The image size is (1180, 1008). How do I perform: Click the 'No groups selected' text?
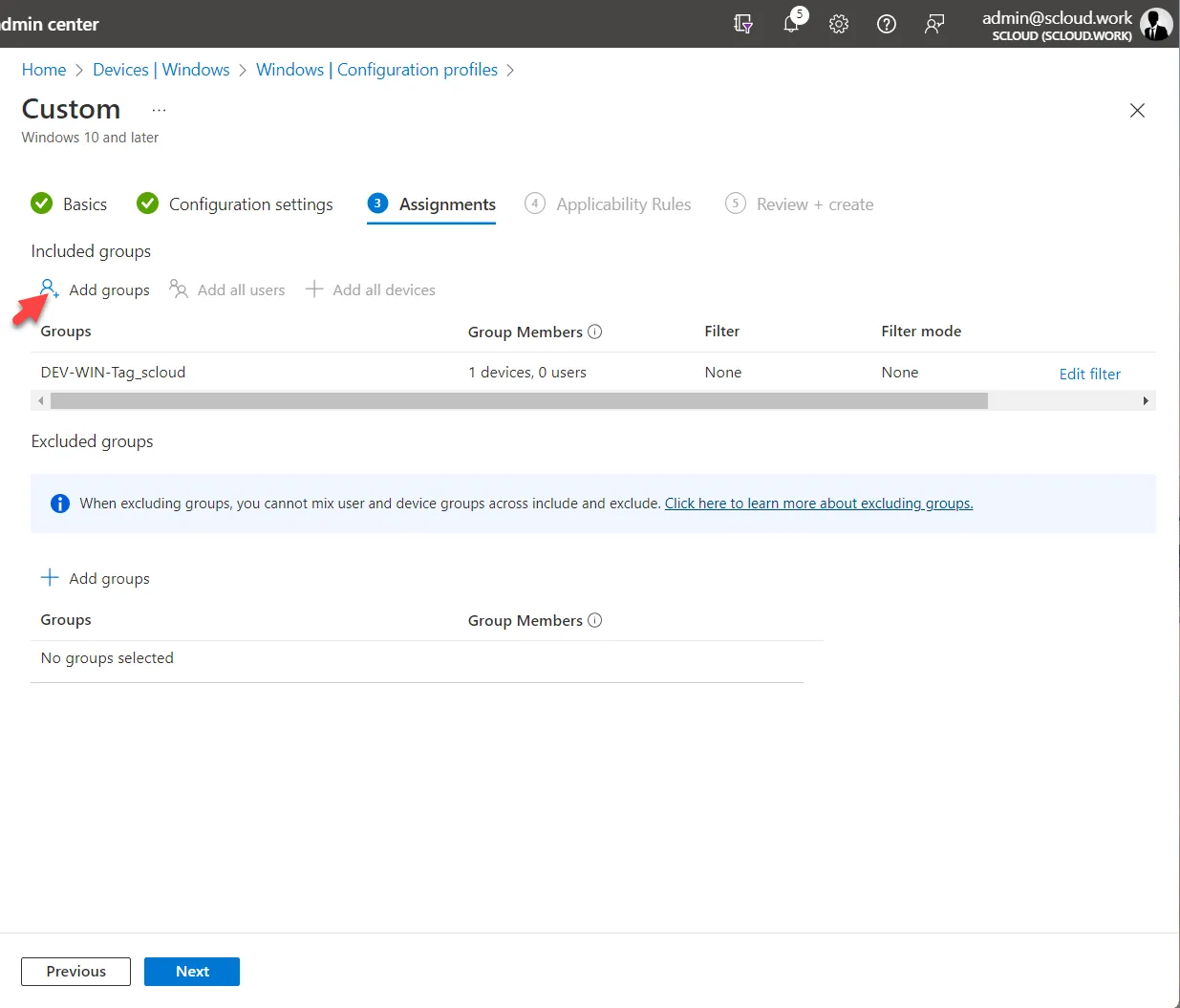pyautogui.click(x=107, y=658)
